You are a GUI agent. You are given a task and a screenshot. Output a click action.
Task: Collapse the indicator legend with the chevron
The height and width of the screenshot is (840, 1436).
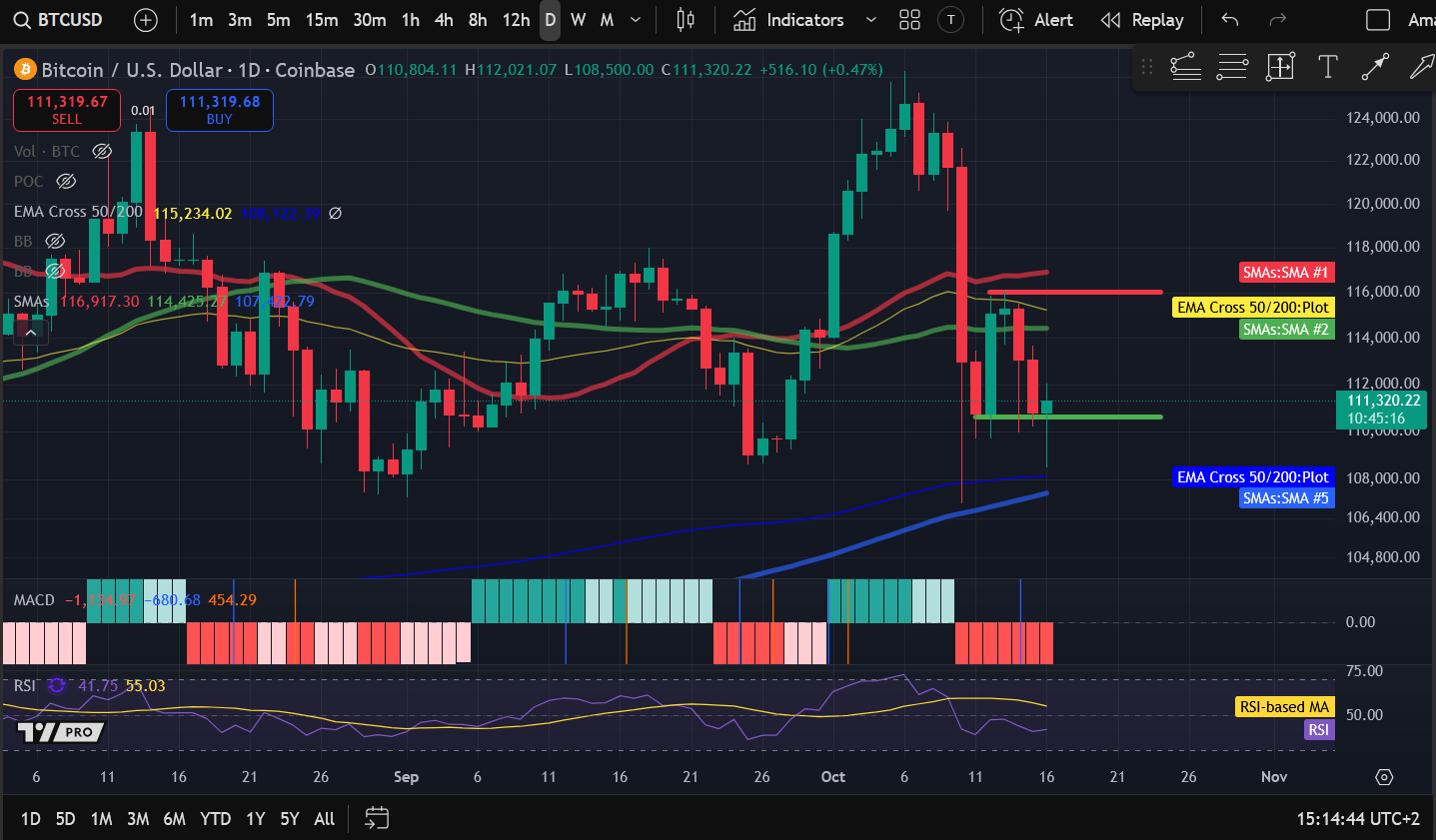31,333
